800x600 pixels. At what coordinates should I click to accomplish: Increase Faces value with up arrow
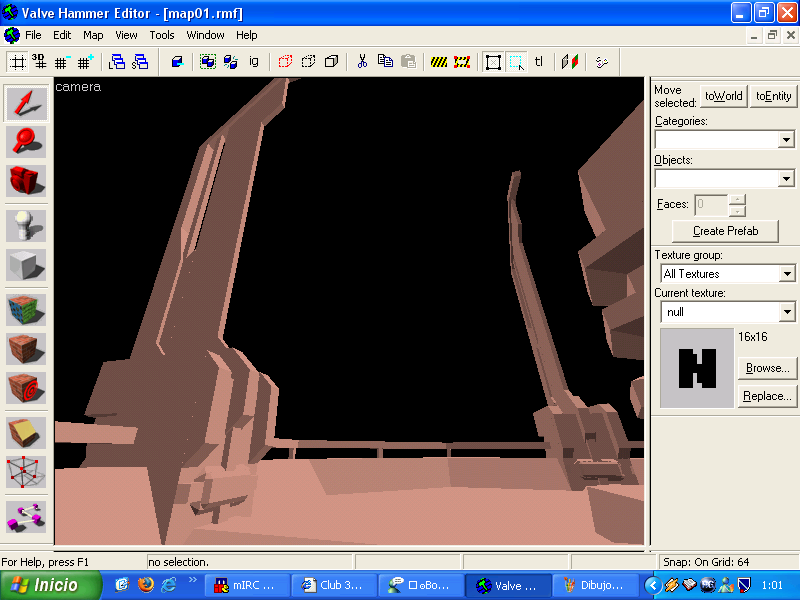(x=737, y=199)
